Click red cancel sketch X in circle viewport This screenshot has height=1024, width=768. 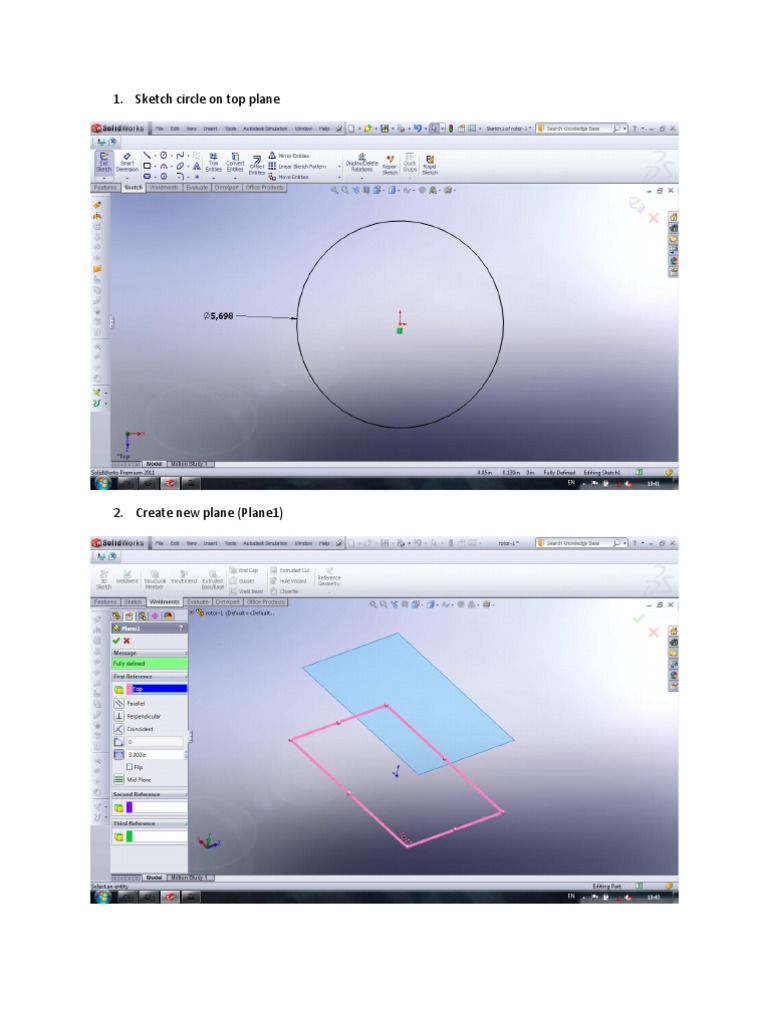click(653, 217)
